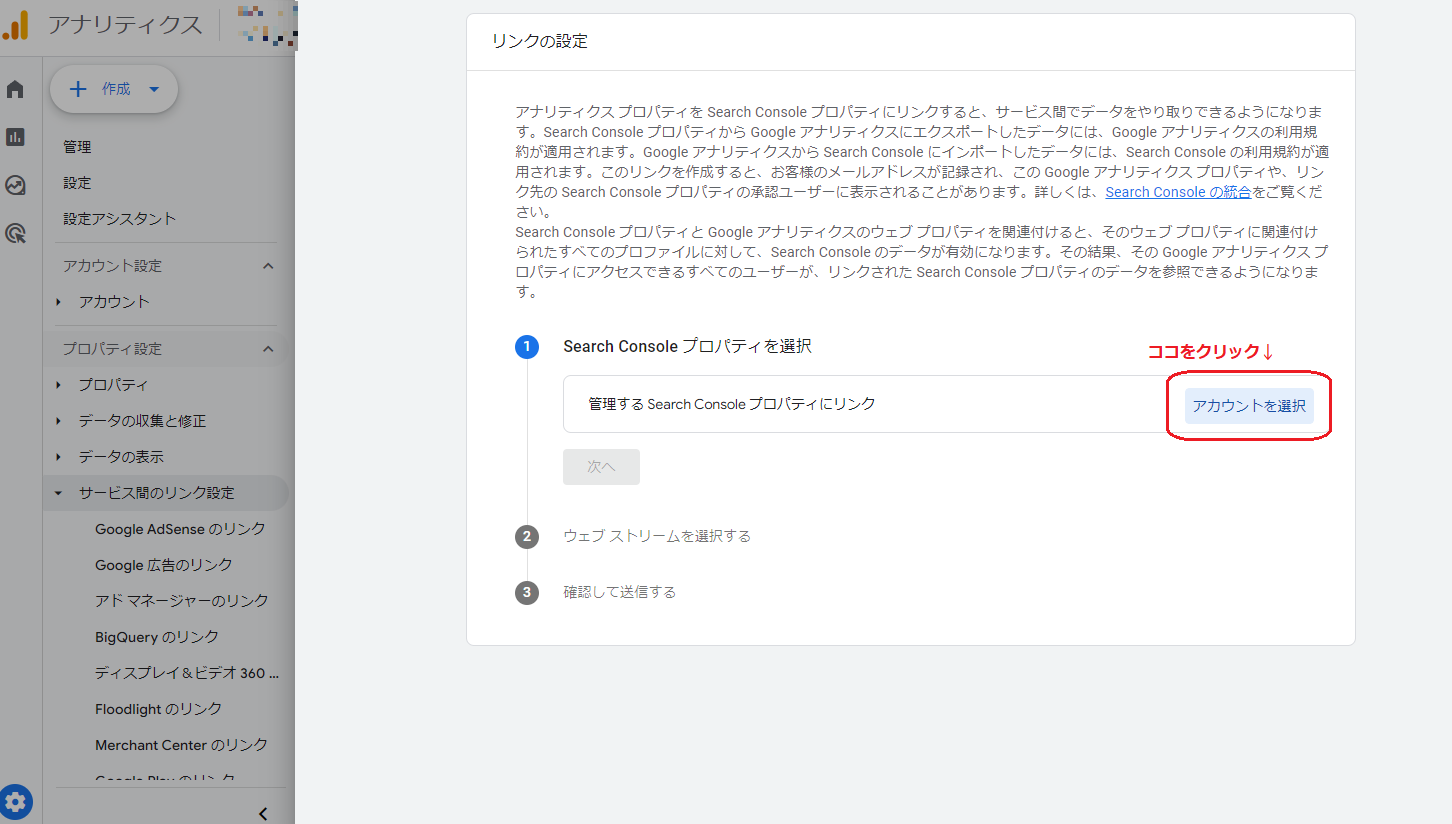Click the disabled 次へ button
The height and width of the screenshot is (824, 1452).
(x=601, y=466)
